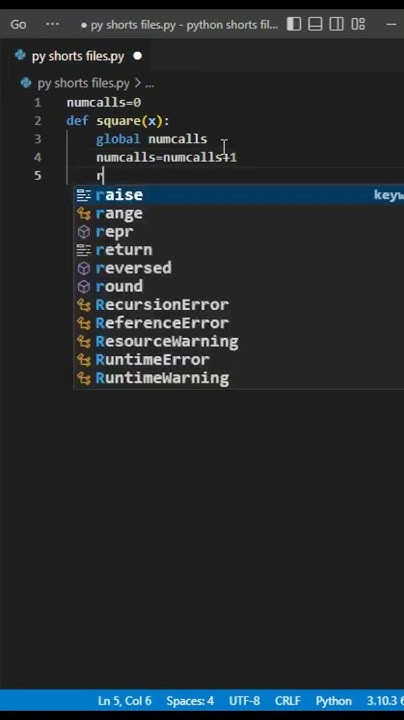Select the reversed suggestion cube icon
The image size is (404, 720).
84,268
